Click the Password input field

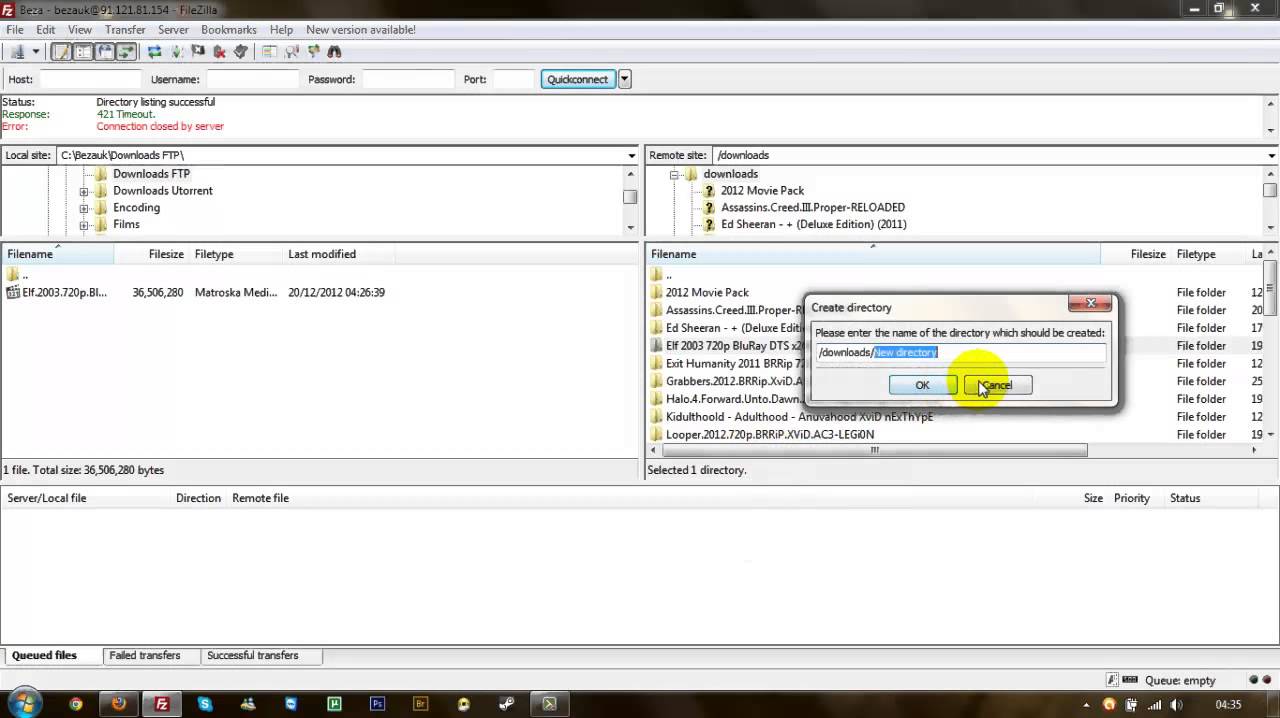click(408, 79)
